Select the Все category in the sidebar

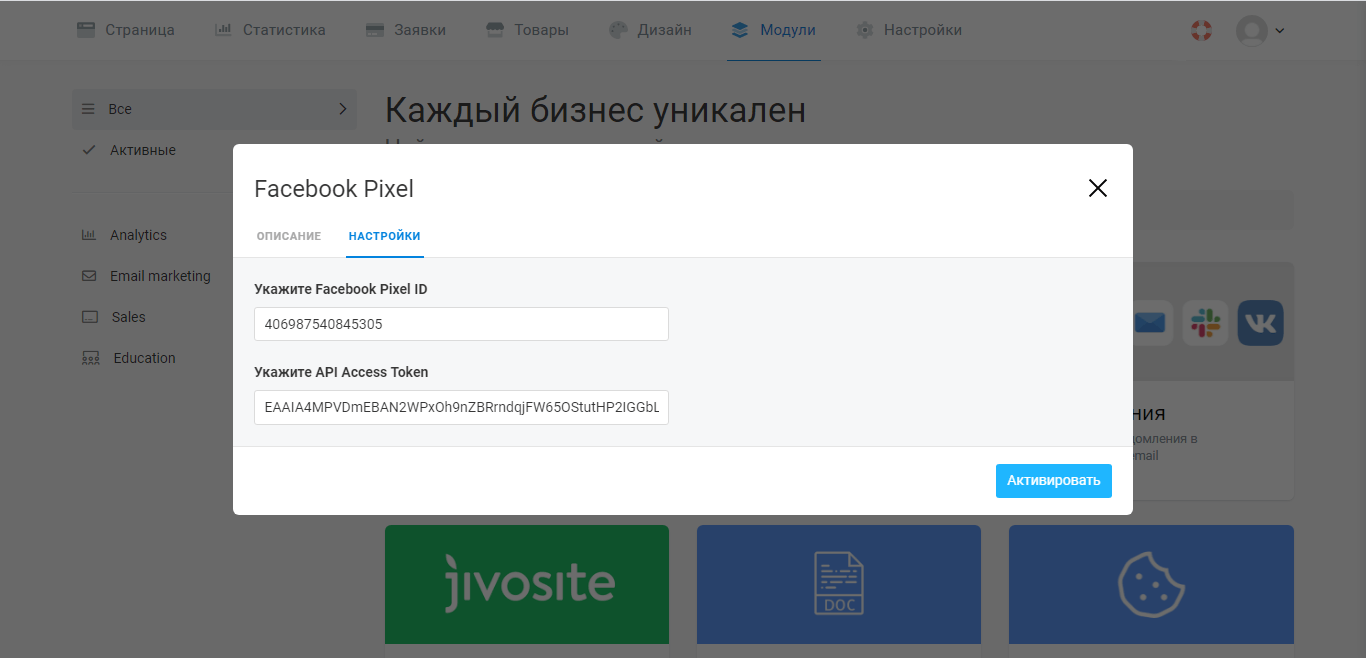pos(214,109)
